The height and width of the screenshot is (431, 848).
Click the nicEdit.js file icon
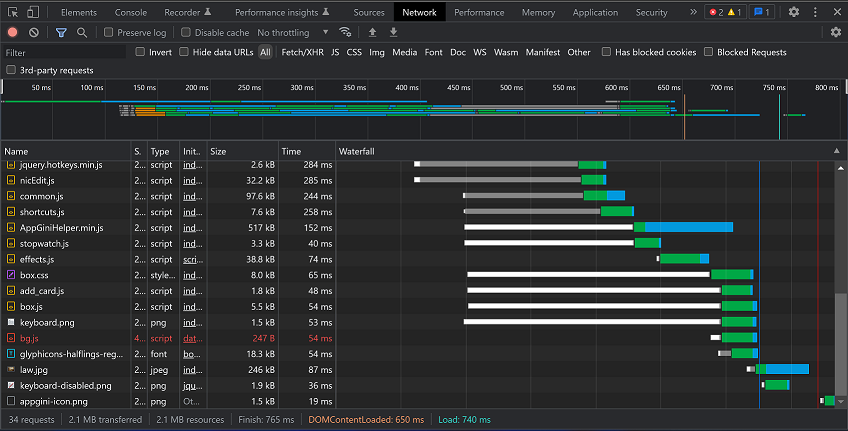click(x=11, y=180)
